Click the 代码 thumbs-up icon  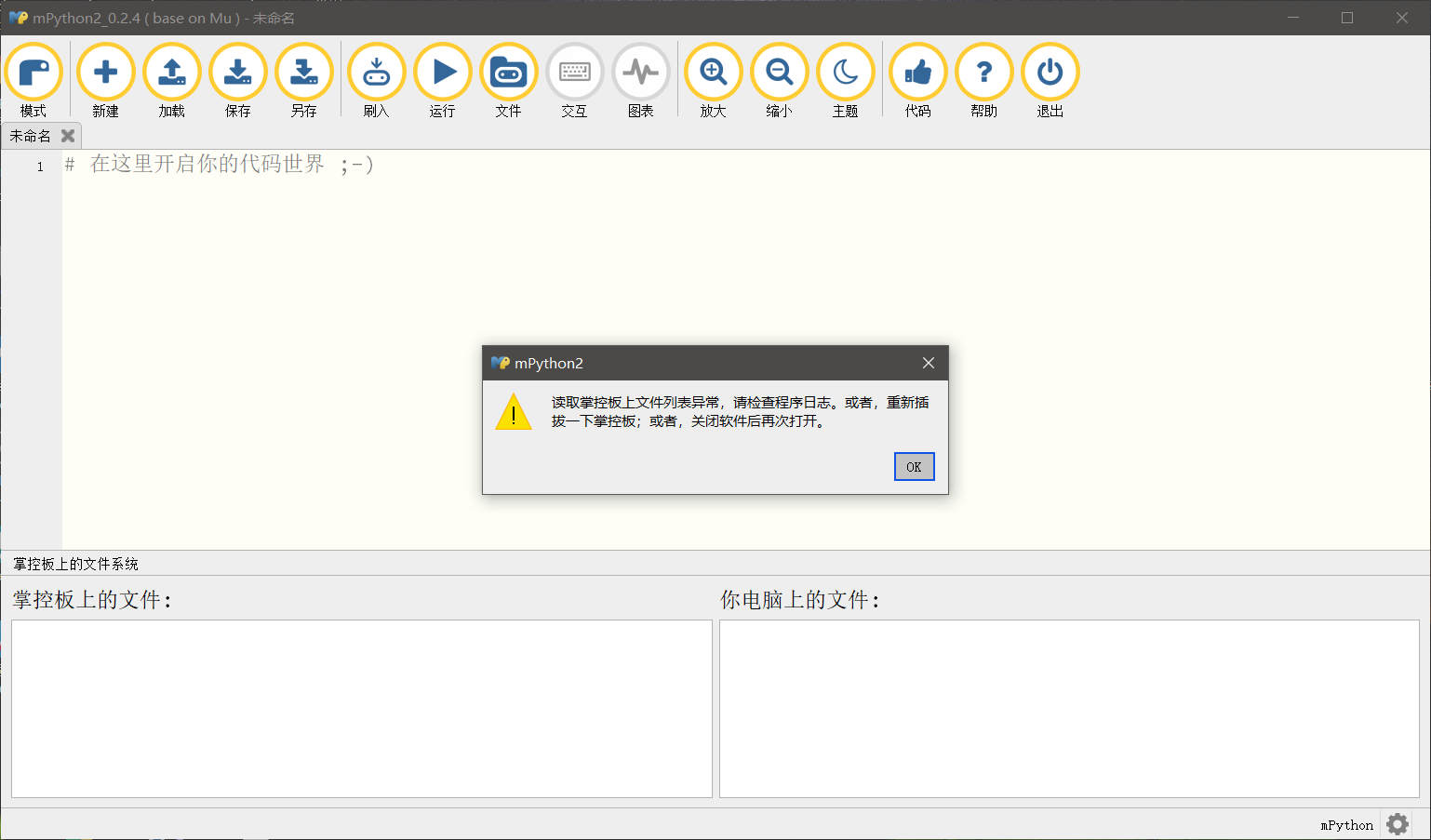[918, 73]
